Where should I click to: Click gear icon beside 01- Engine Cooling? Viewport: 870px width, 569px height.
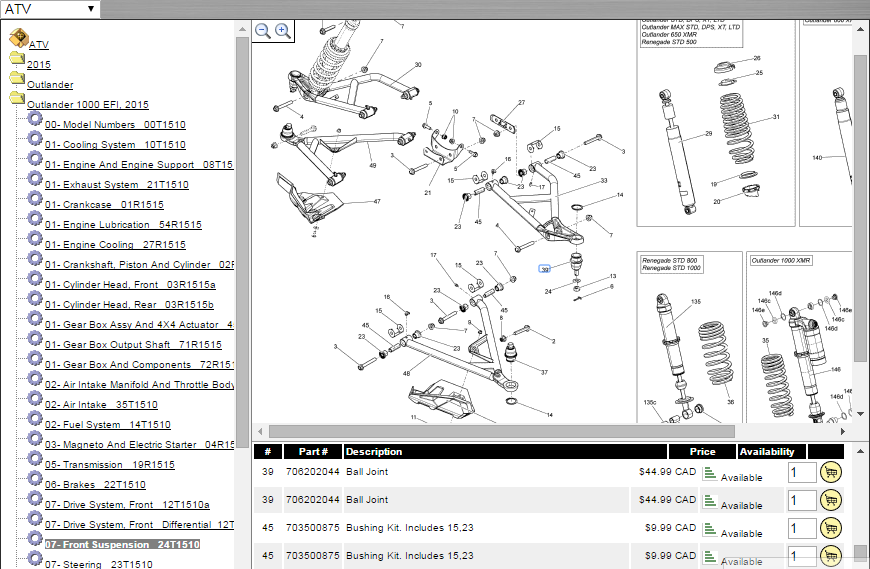[x=35, y=238]
